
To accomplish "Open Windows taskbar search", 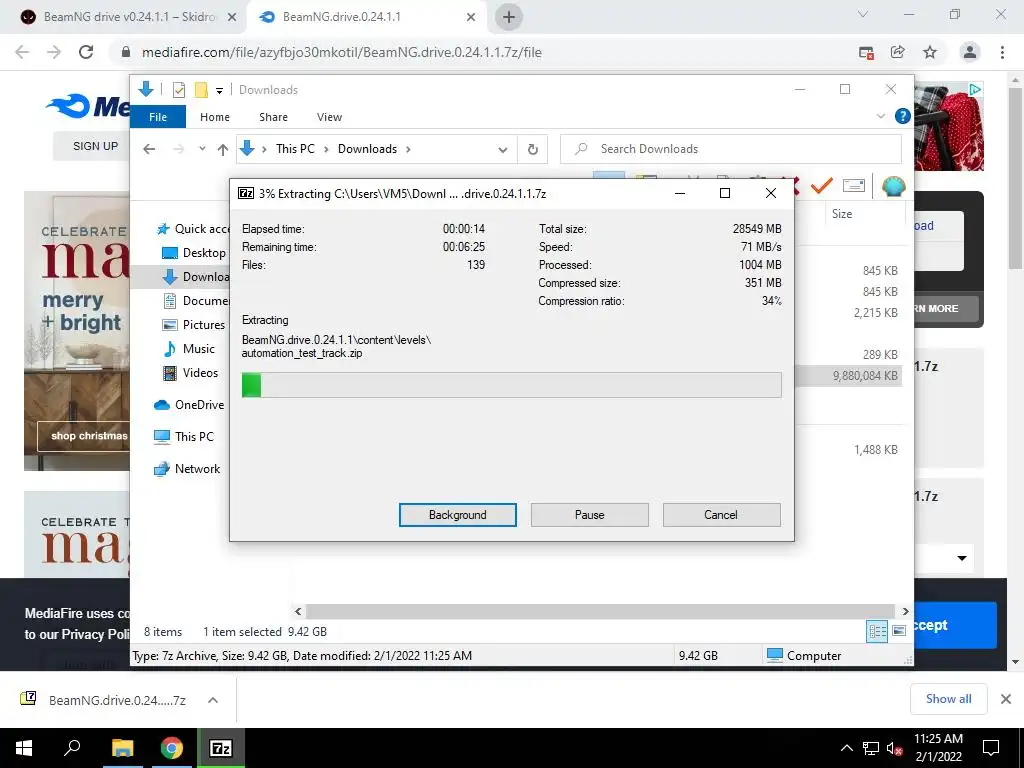I will pos(72,748).
